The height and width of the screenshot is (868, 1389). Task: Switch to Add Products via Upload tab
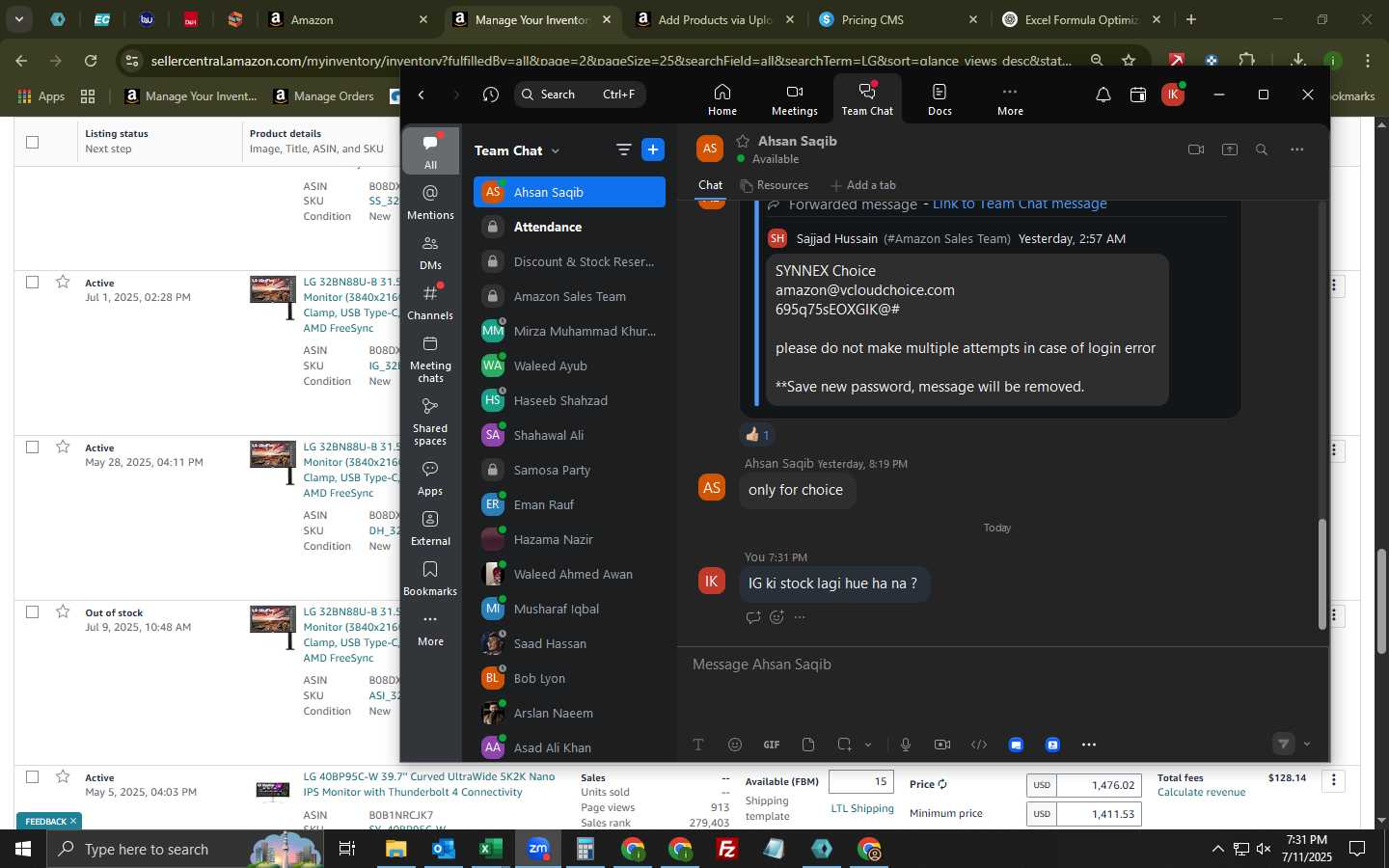pyautogui.click(x=714, y=19)
